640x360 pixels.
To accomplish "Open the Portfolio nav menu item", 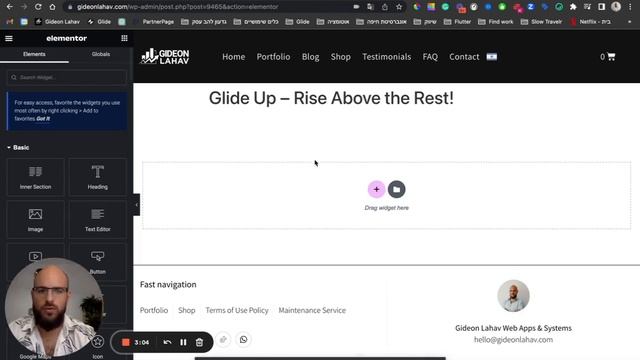I will coord(273,57).
